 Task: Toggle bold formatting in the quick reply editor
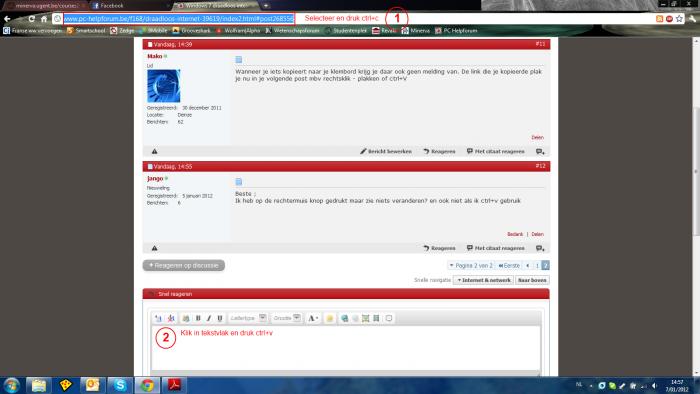pyautogui.click(x=198, y=318)
